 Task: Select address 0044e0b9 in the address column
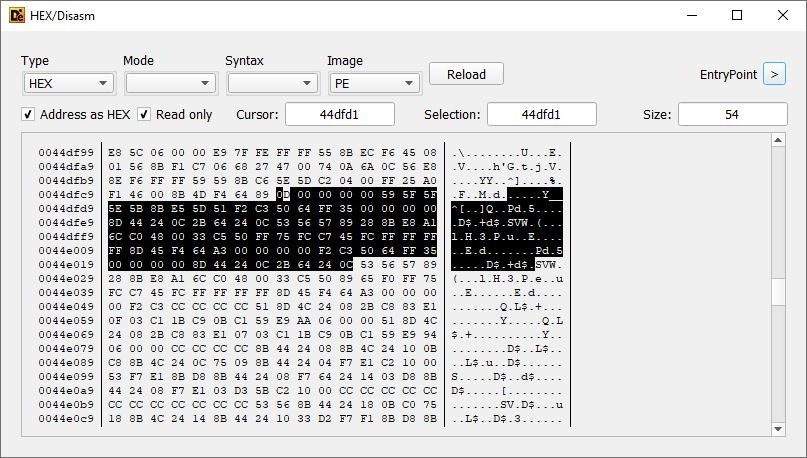(66, 404)
